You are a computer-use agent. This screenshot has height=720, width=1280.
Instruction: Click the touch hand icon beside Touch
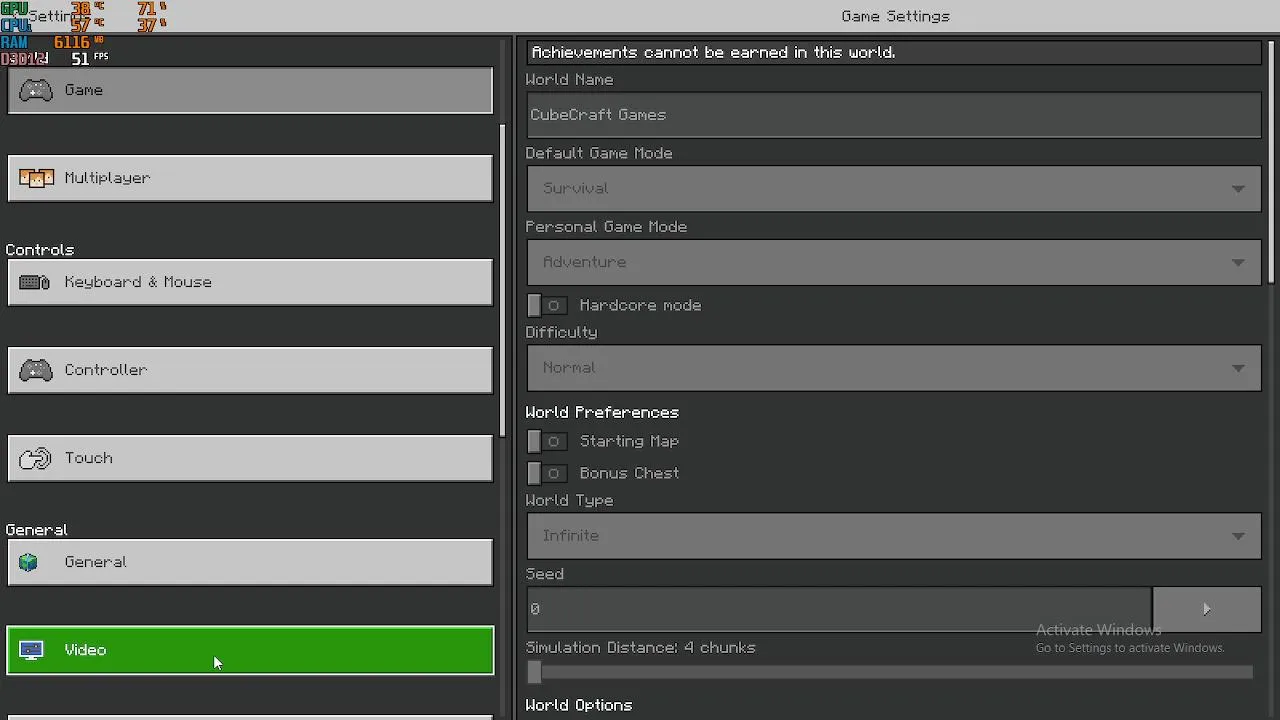35,458
